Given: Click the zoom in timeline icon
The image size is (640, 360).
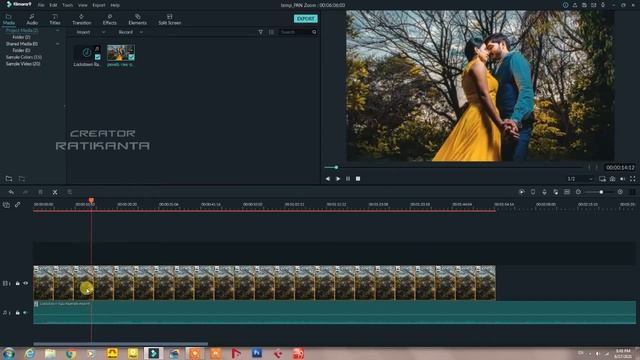Looking at the screenshot, I should point(620,192).
